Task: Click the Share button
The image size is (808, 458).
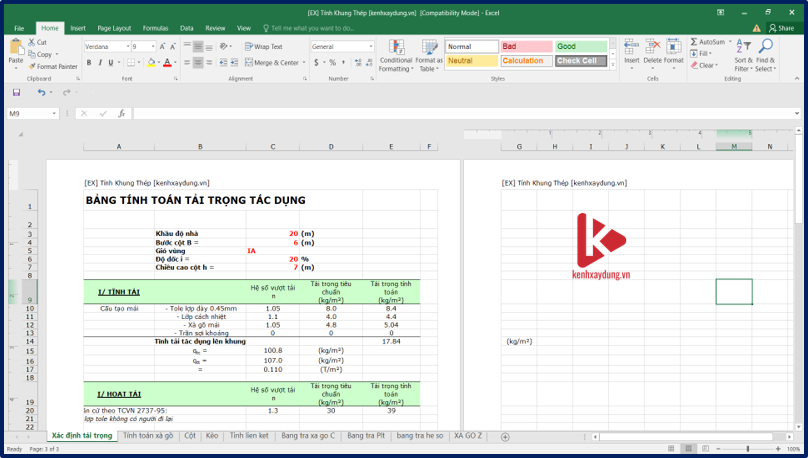Action: point(781,28)
